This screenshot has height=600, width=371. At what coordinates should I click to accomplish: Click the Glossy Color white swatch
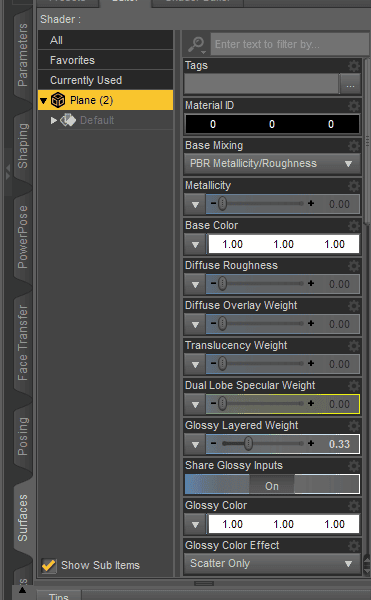(x=283, y=524)
